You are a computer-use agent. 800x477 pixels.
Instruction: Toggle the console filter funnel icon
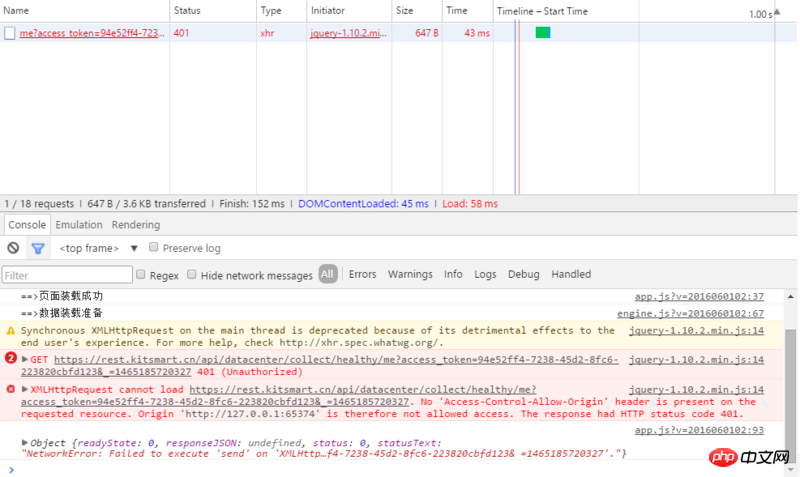pos(38,248)
